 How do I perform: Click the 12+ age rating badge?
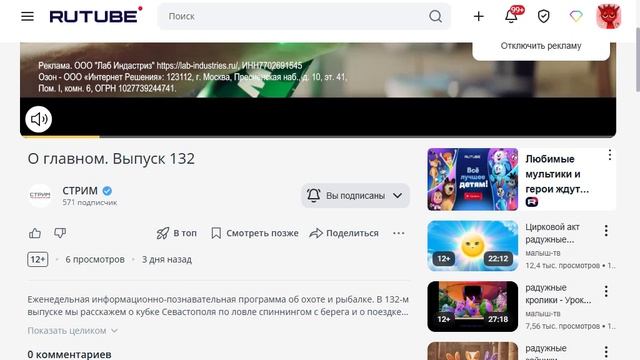click(x=38, y=260)
